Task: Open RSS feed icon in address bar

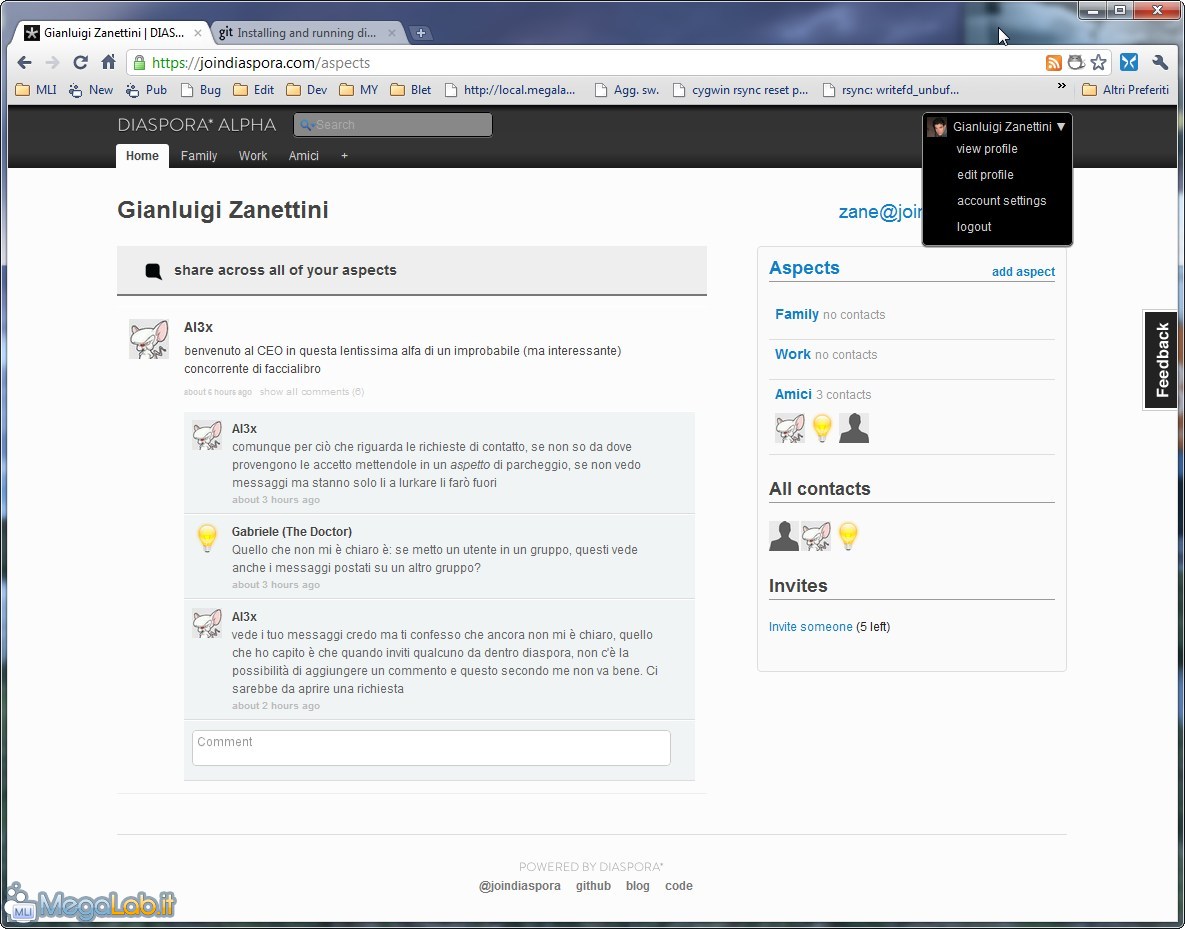Action: tap(1054, 63)
